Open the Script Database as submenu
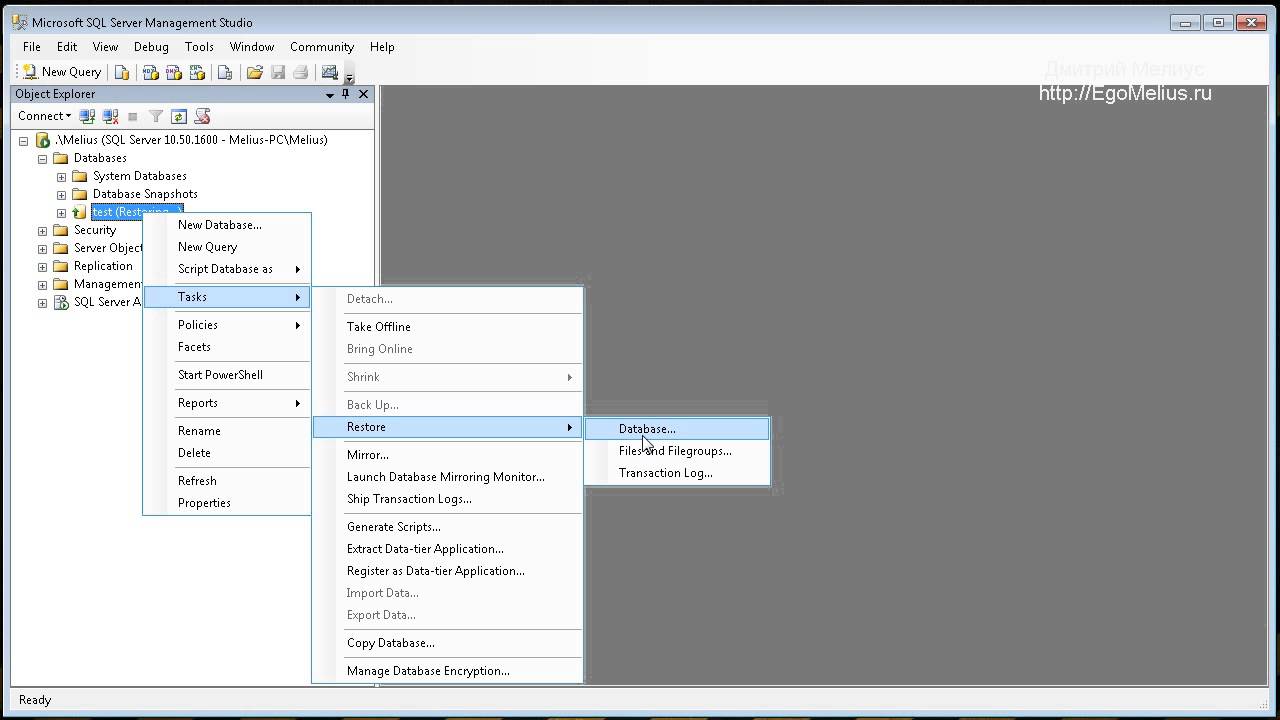Image resolution: width=1280 pixels, height=720 pixels. point(227,269)
